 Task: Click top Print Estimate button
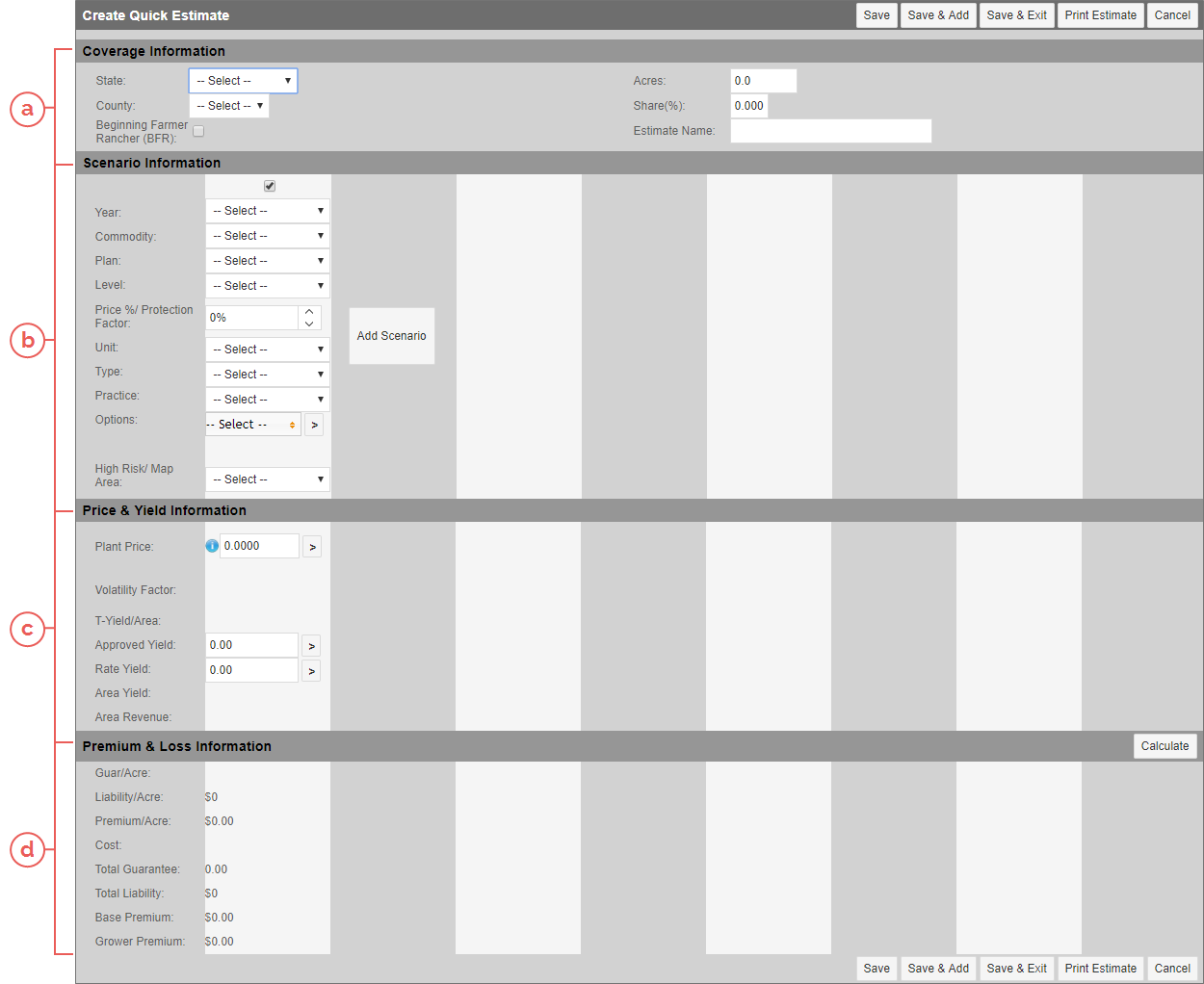pos(1100,15)
